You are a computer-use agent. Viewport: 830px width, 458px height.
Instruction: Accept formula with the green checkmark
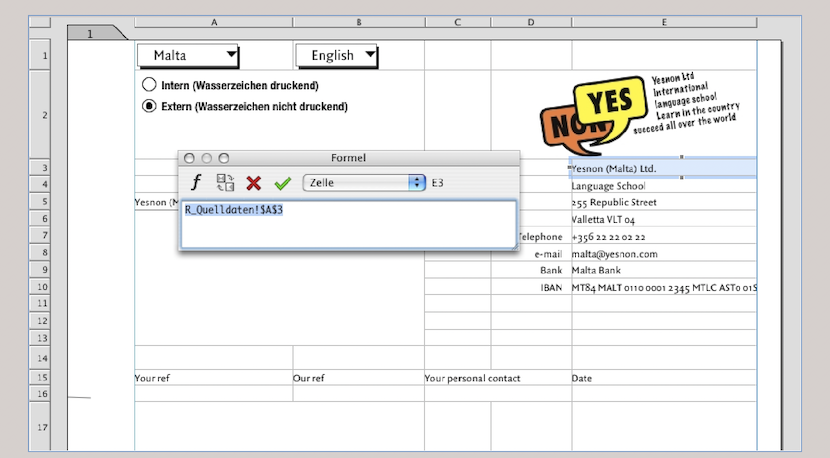(x=282, y=183)
